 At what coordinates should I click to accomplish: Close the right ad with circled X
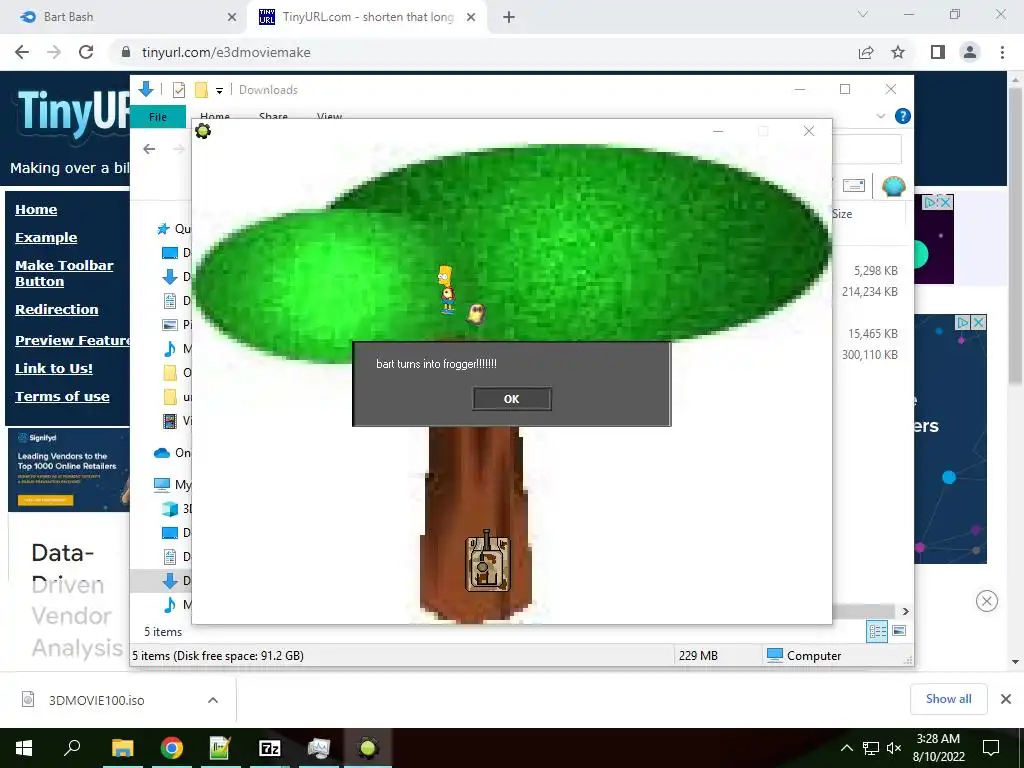pos(987,601)
